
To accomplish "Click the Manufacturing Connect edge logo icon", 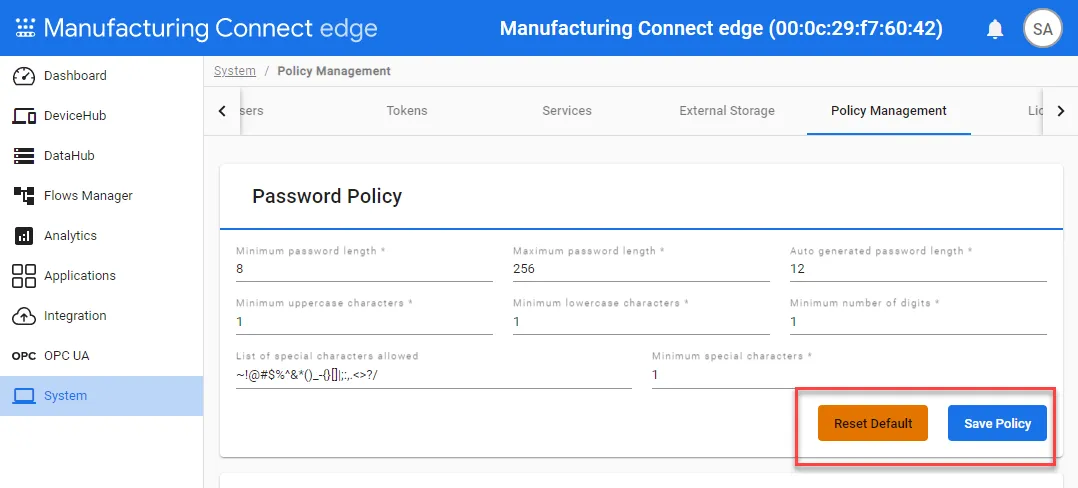I will point(25,28).
